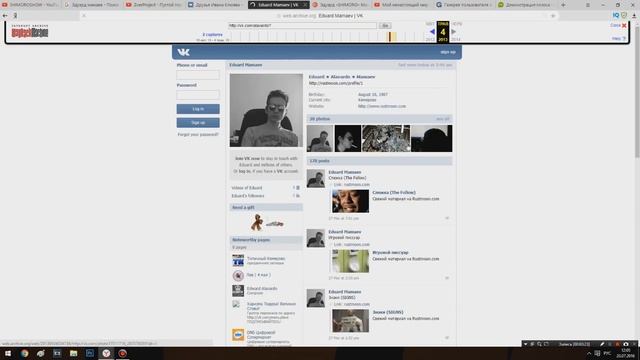The width and height of the screenshot is (640, 360).
Task: Switch to the SHKAOBOSHOW YouTube tab
Action: [x=31, y=5]
